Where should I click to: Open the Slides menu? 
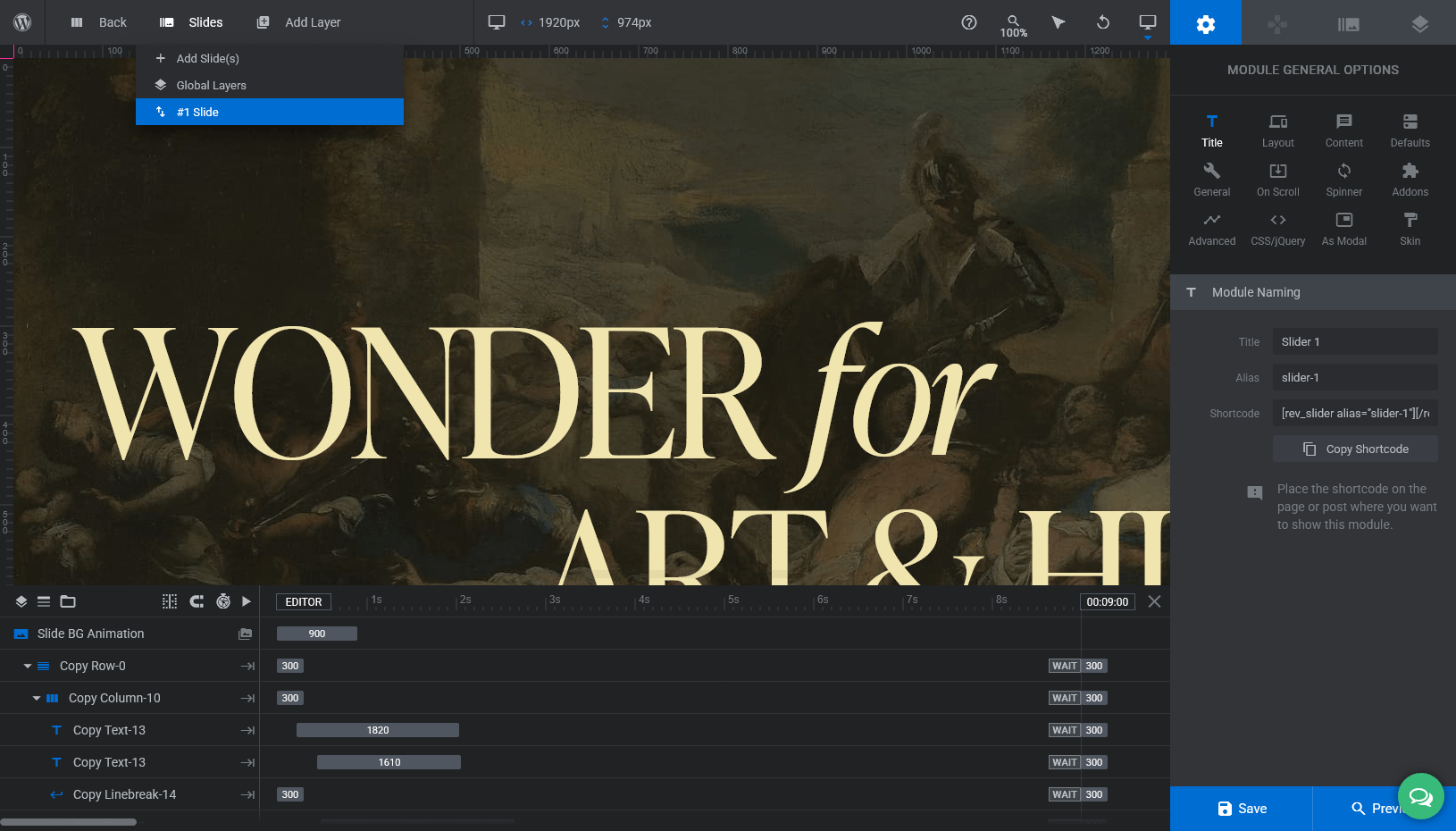pos(191,22)
